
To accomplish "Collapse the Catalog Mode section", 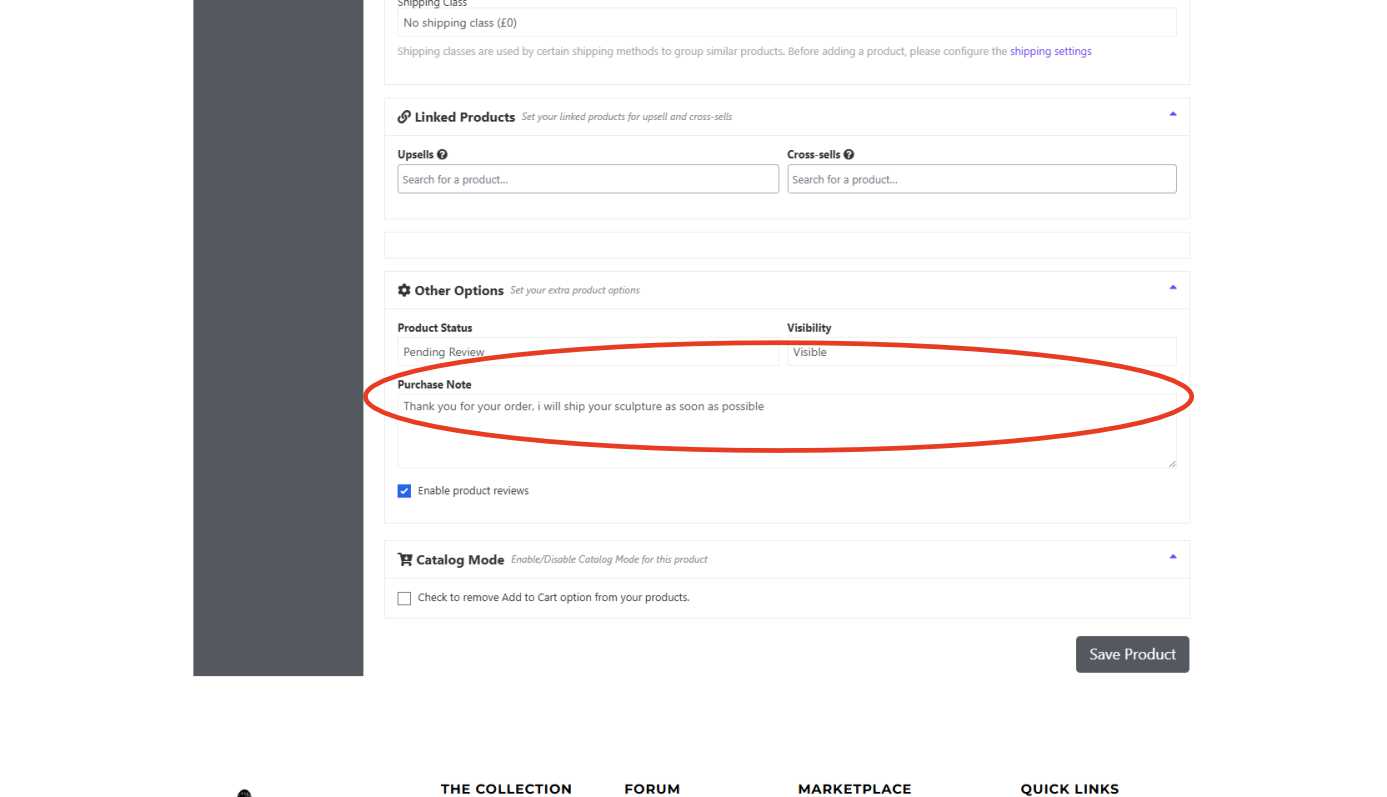I will pos(1172,557).
